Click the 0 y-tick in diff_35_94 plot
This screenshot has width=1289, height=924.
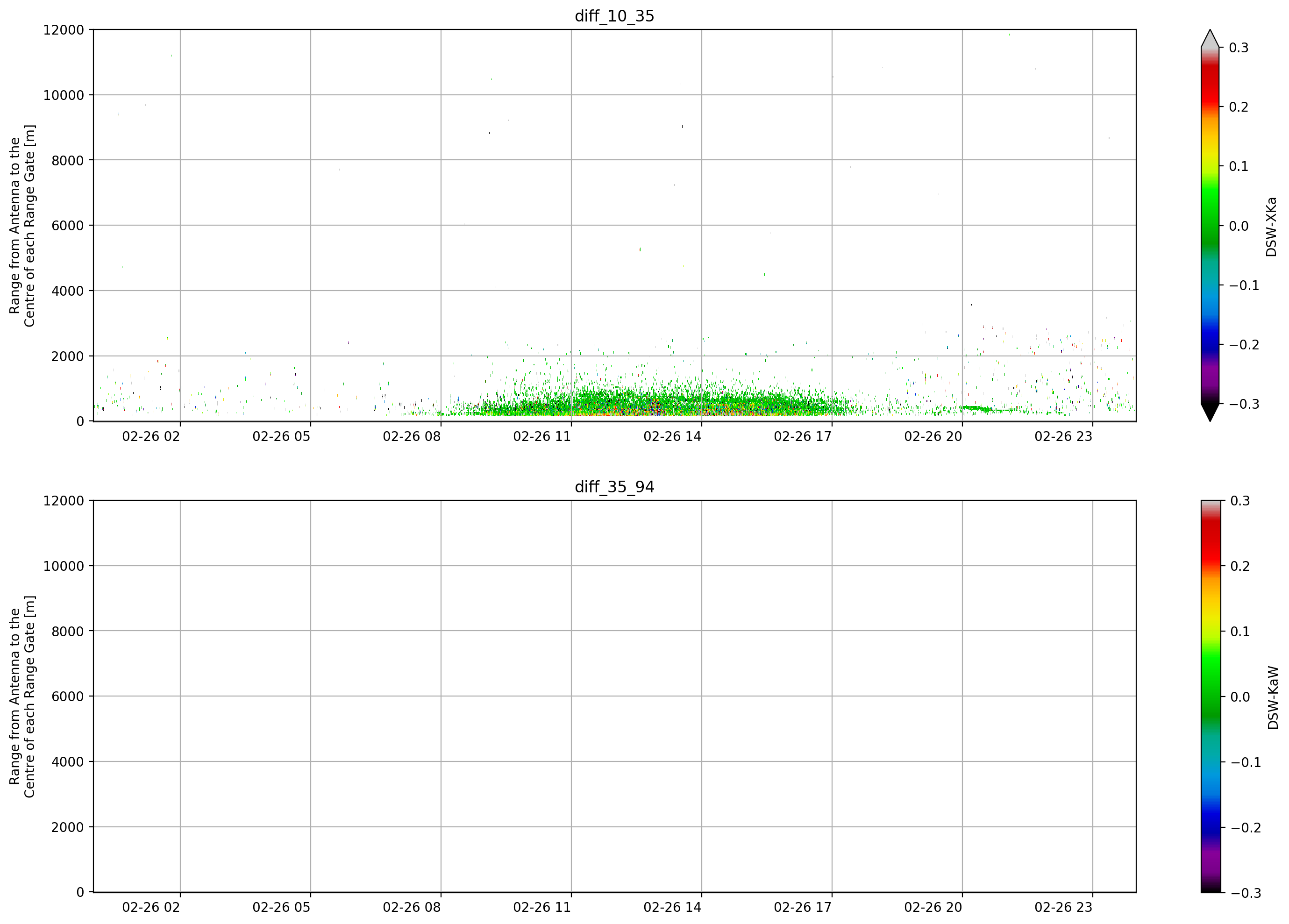[80, 893]
